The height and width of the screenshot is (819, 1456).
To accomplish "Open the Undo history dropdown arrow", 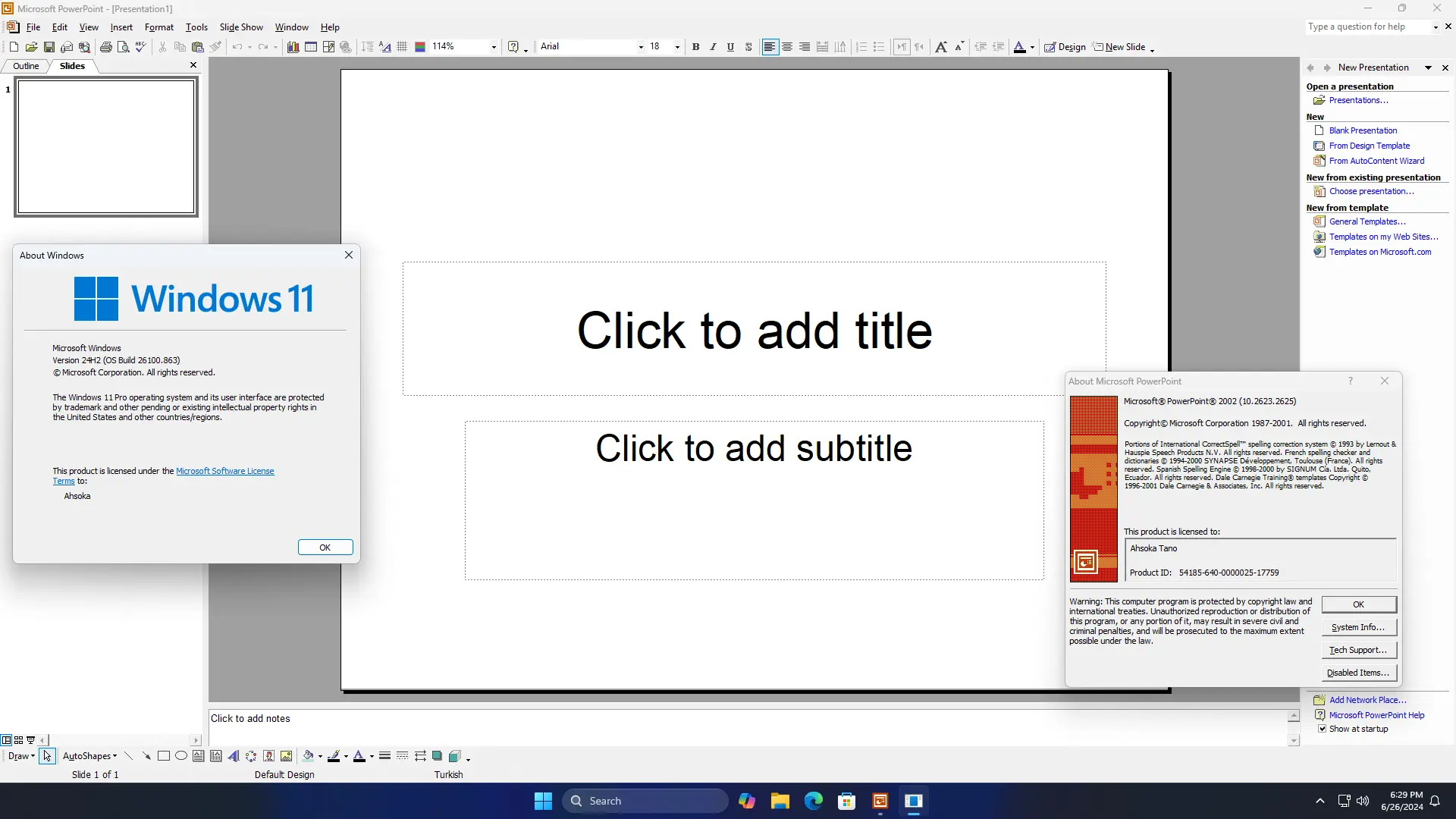I will coord(249,47).
